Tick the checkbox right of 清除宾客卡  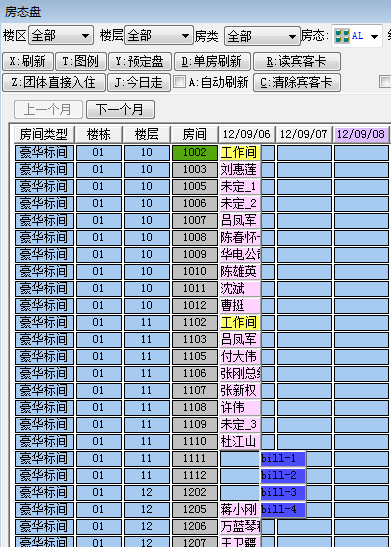[385, 82]
